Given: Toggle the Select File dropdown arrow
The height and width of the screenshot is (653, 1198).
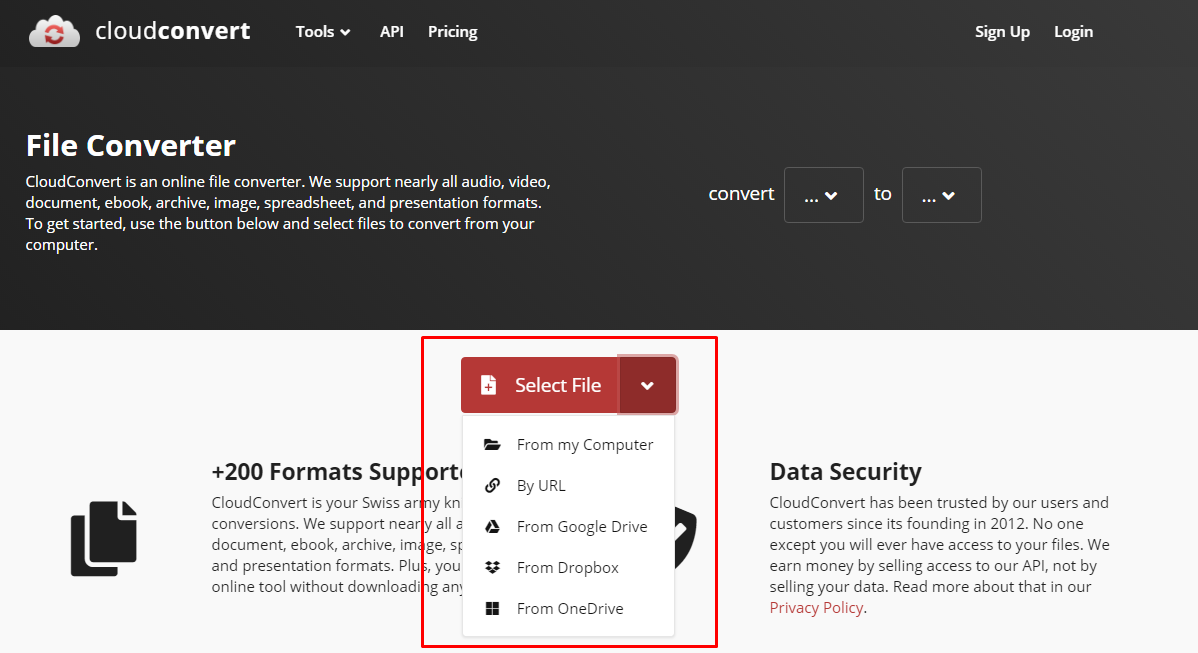Looking at the screenshot, I should [647, 385].
